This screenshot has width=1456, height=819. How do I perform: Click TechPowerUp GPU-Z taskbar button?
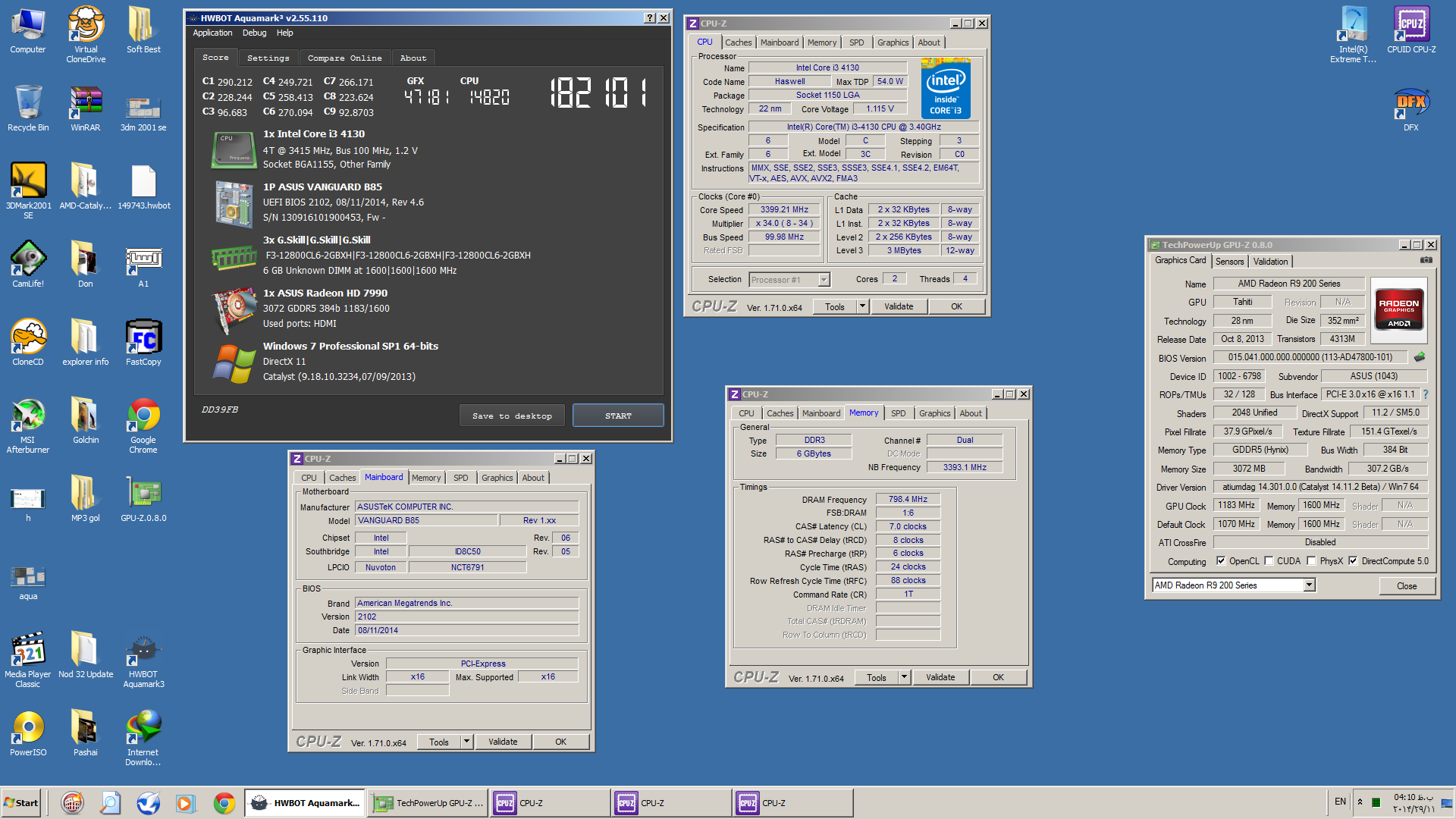[428, 803]
